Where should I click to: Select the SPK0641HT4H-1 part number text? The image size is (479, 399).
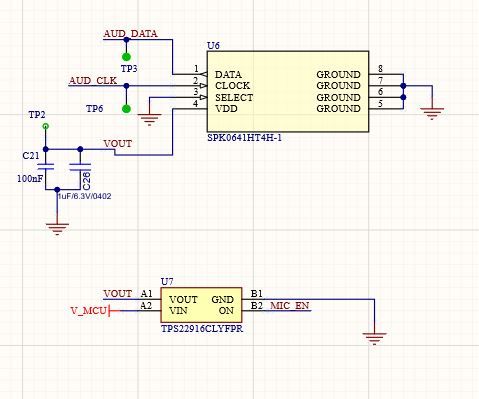coord(245,138)
